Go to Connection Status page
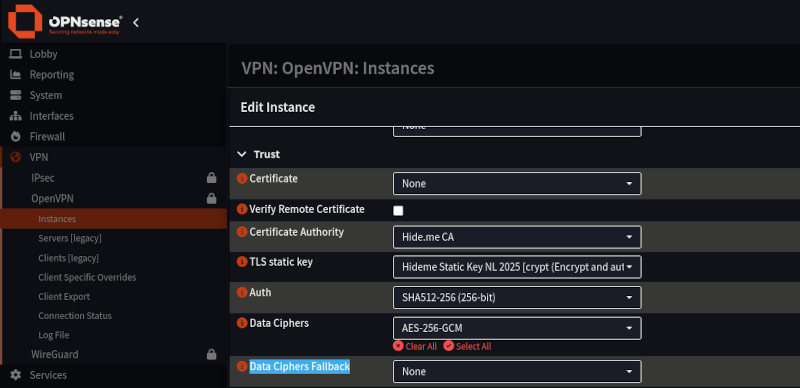 point(75,316)
